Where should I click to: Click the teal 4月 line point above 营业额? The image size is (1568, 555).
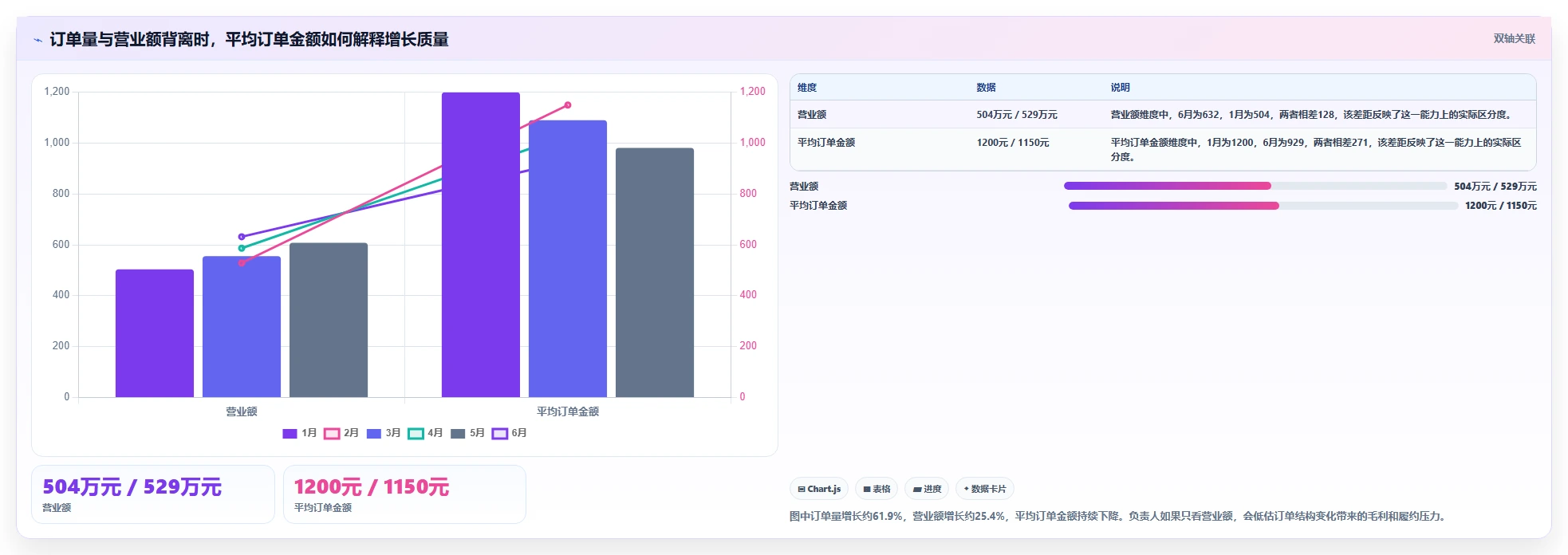242,248
